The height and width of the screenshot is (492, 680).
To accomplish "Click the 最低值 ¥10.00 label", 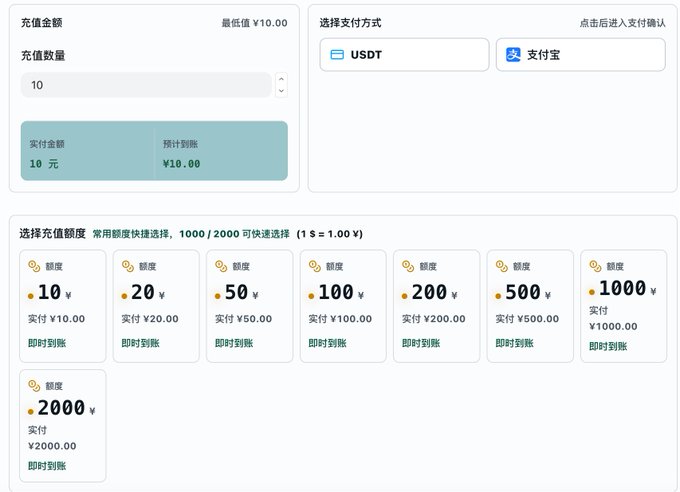I will (x=255, y=23).
